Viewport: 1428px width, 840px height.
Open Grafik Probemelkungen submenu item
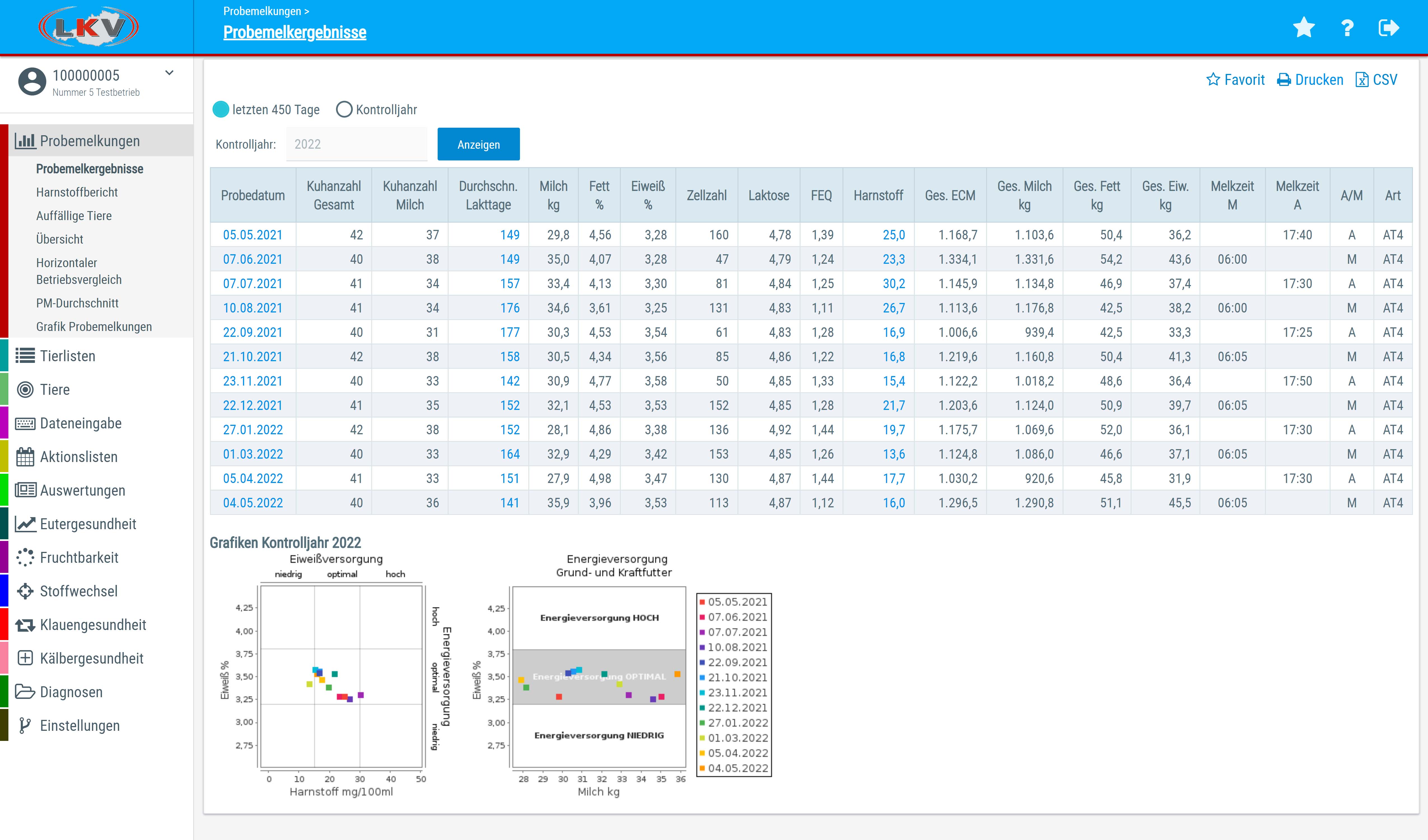94,326
